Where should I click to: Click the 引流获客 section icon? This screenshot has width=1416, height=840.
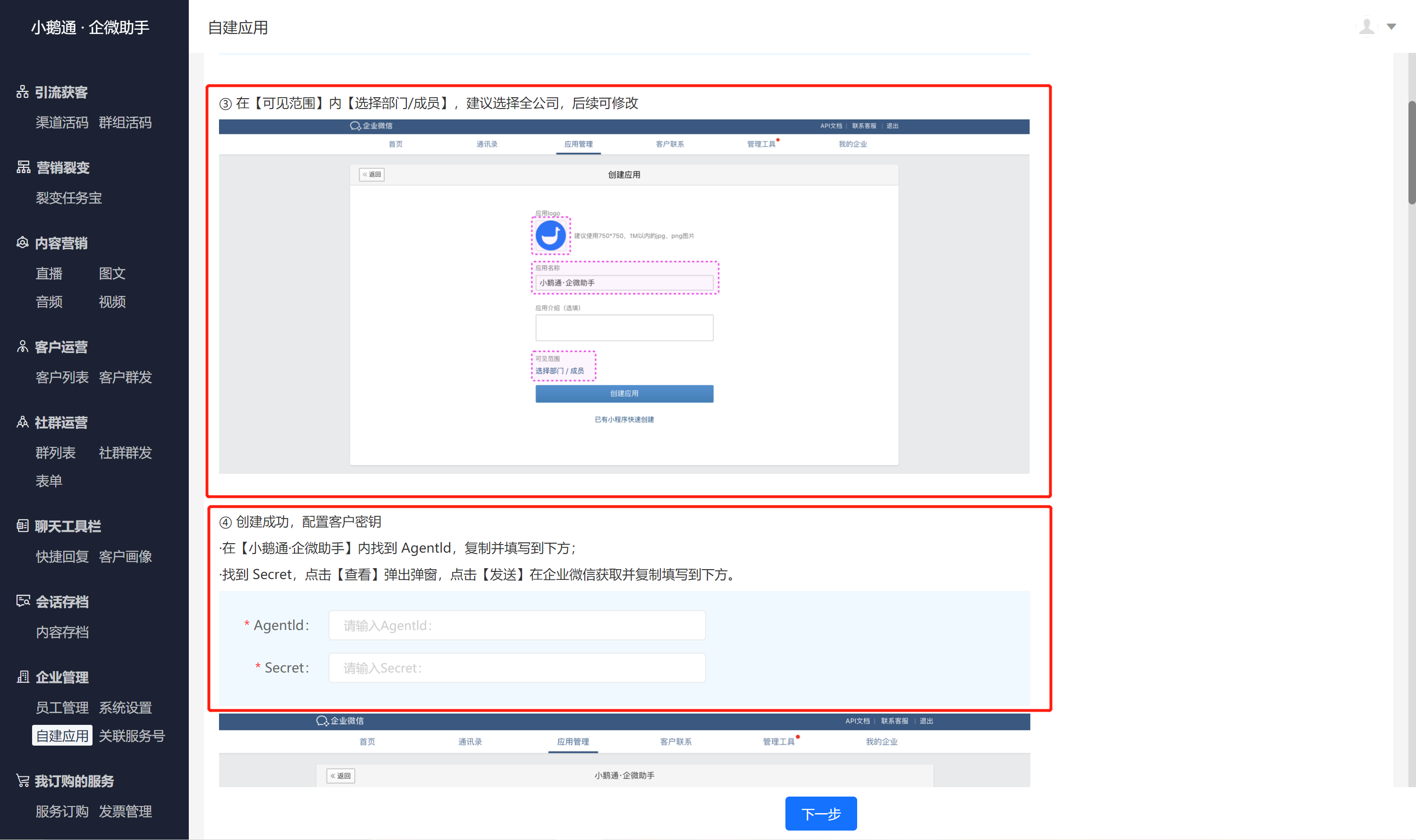(23, 92)
